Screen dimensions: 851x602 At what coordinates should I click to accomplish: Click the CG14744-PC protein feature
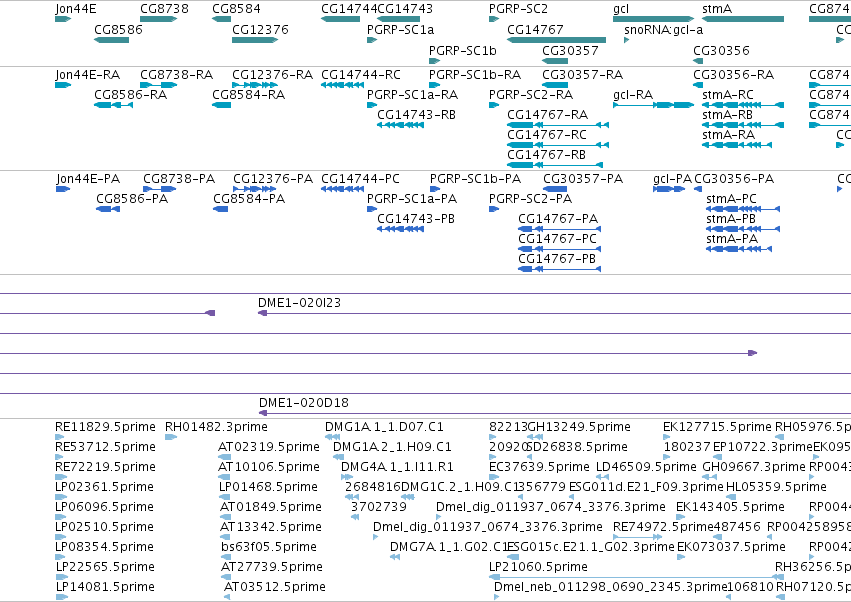click(342, 189)
